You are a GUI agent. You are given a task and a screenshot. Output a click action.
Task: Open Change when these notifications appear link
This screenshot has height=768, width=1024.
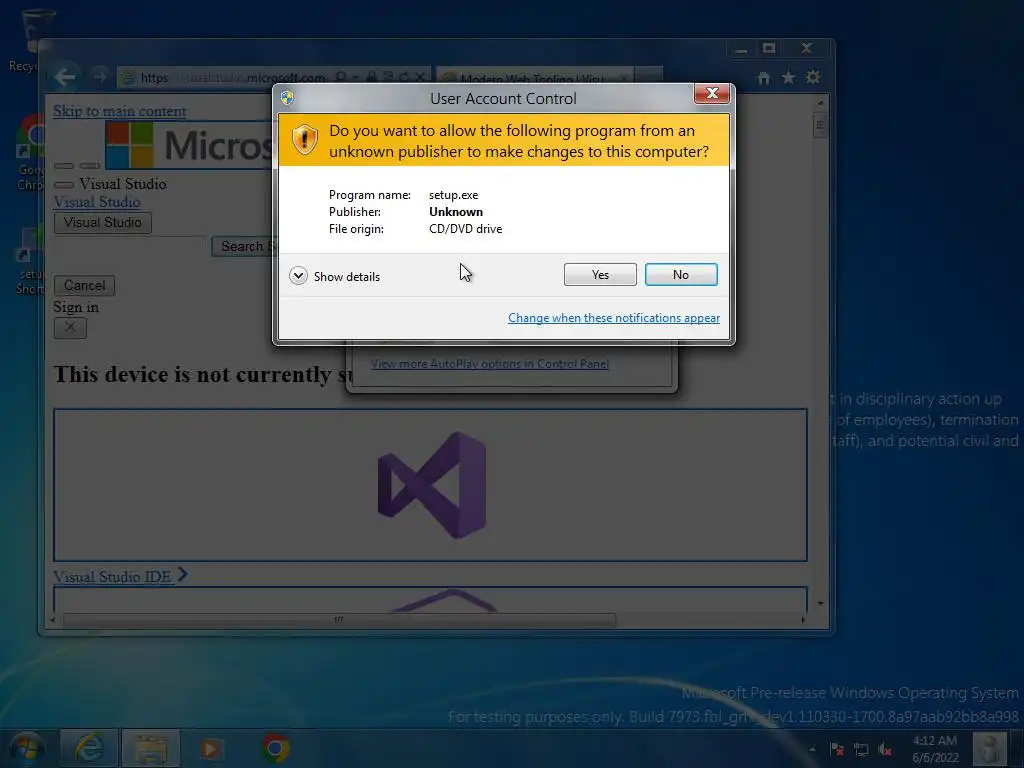tap(614, 318)
